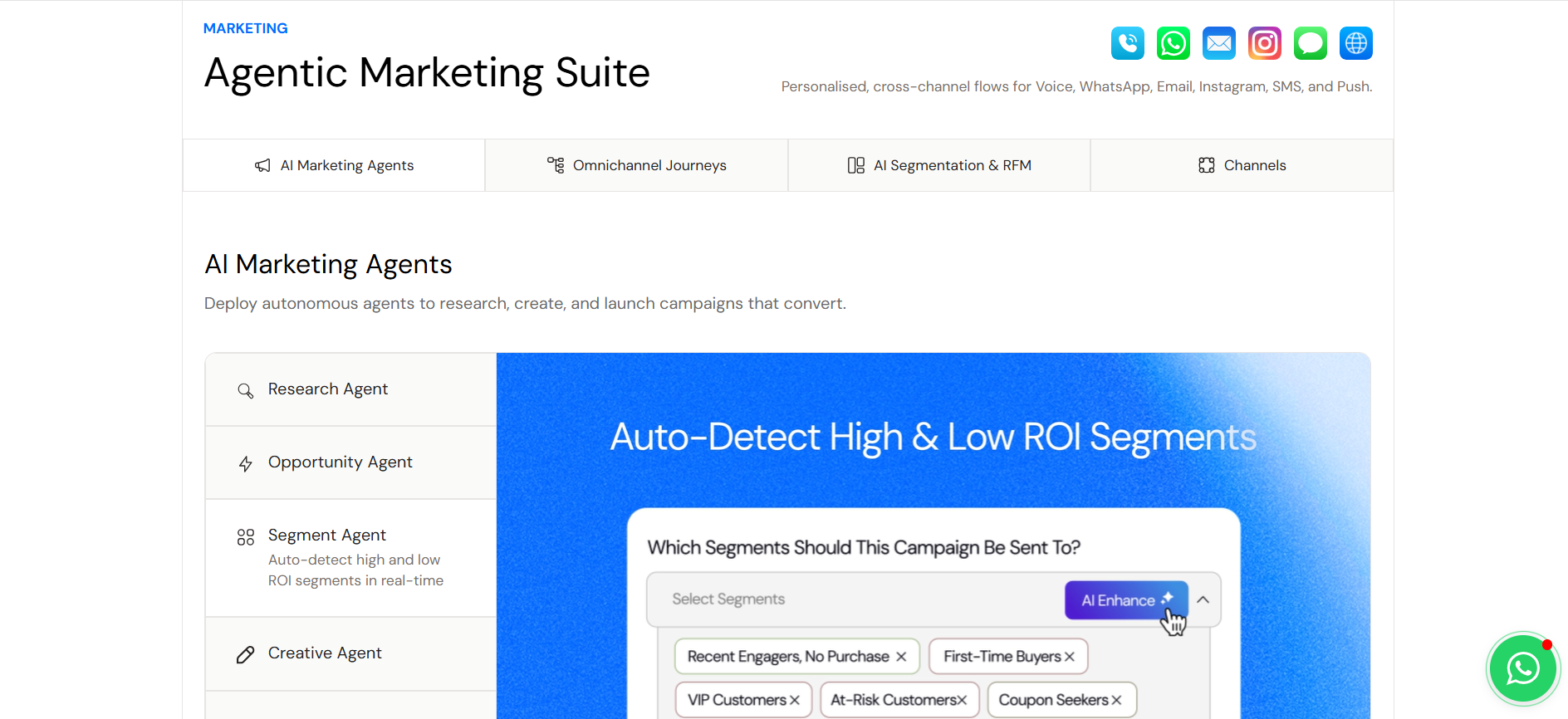Open the floating WhatsApp chat button
The height and width of the screenshot is (719, 1568).
click(x=1522, y=668)
